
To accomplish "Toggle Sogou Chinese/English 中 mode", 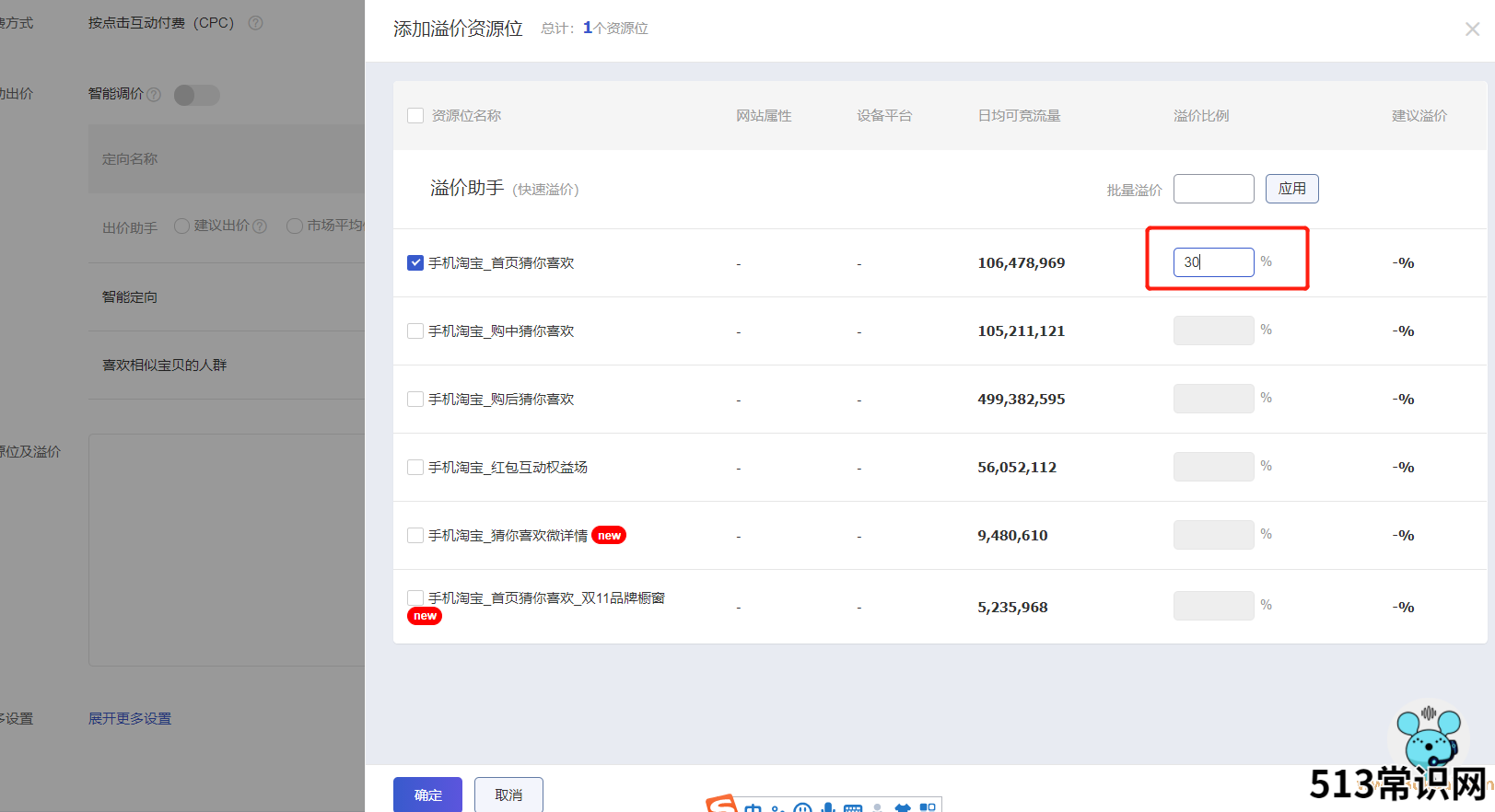I will tap(753, 807).
